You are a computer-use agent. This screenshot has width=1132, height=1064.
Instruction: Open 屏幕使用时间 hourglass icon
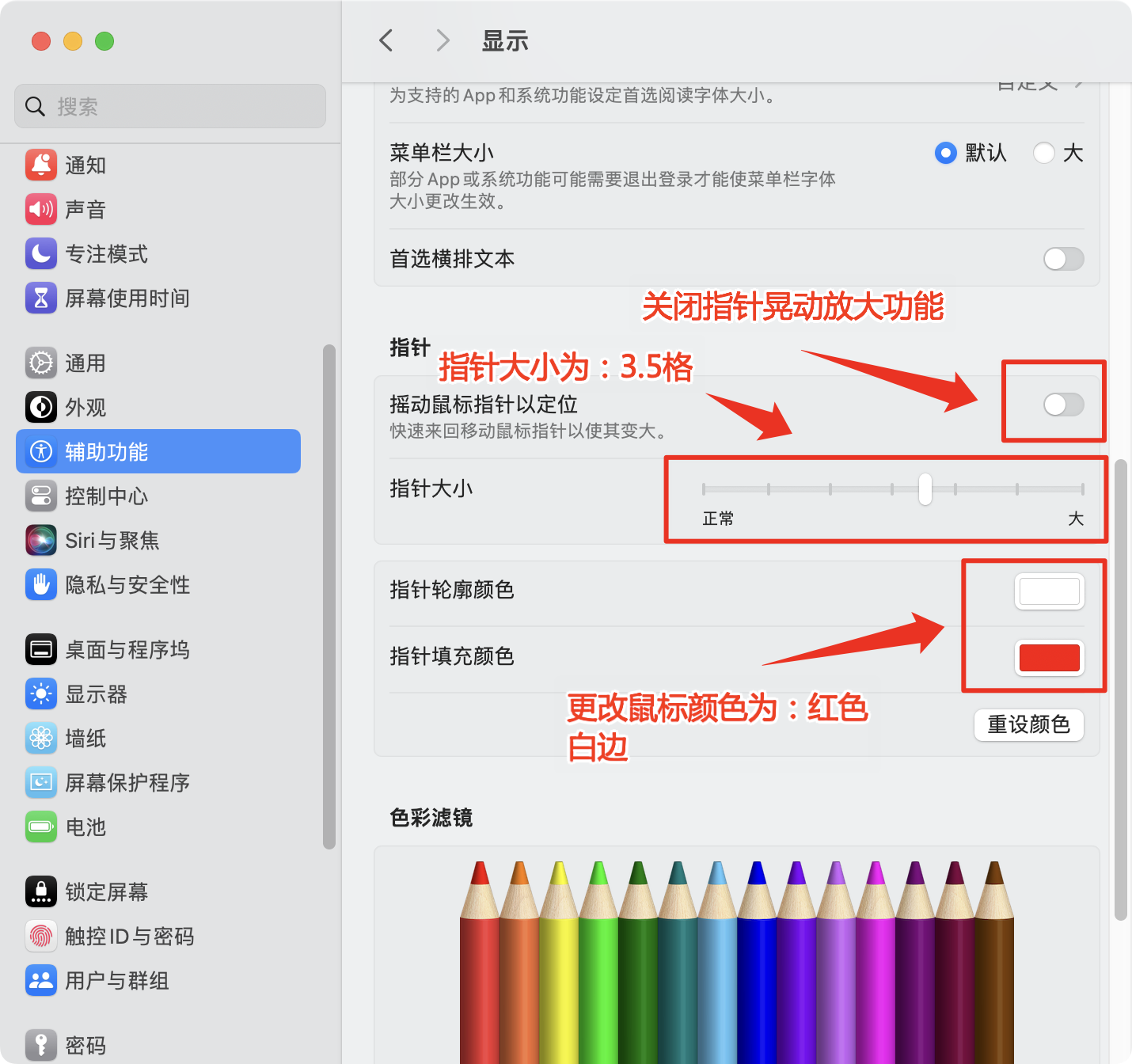click(41, 298)
